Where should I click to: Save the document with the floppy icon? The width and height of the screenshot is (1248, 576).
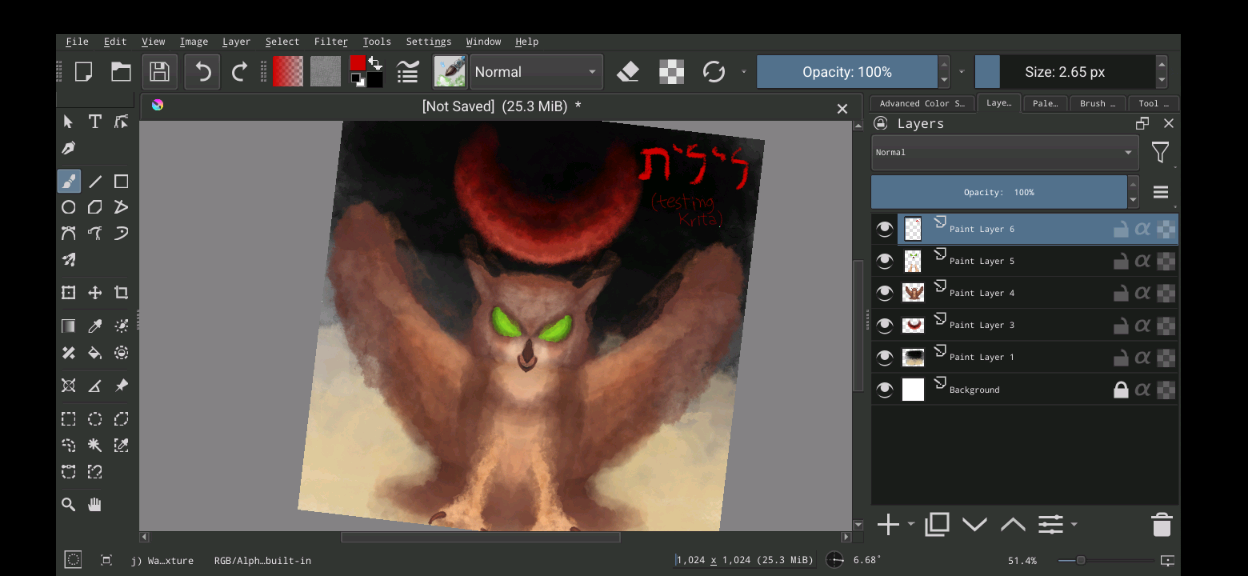coord(159,71)
